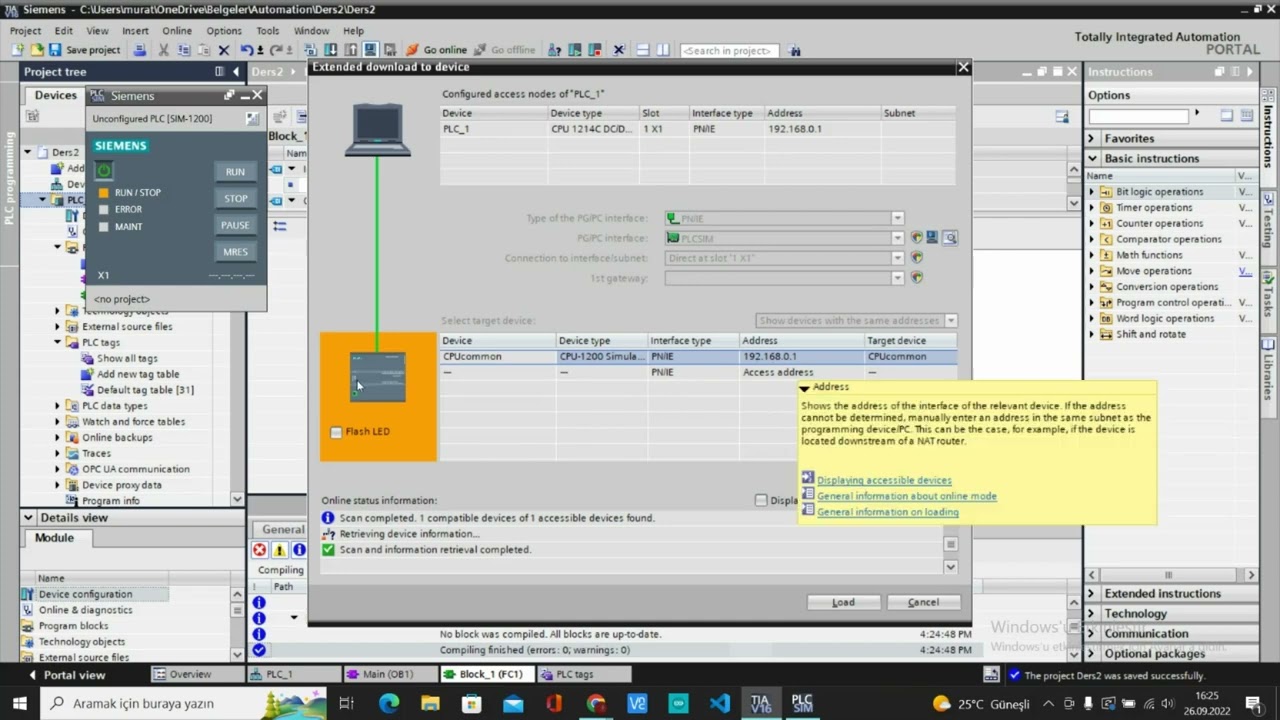Open General information about online mode link

(906, 496)
